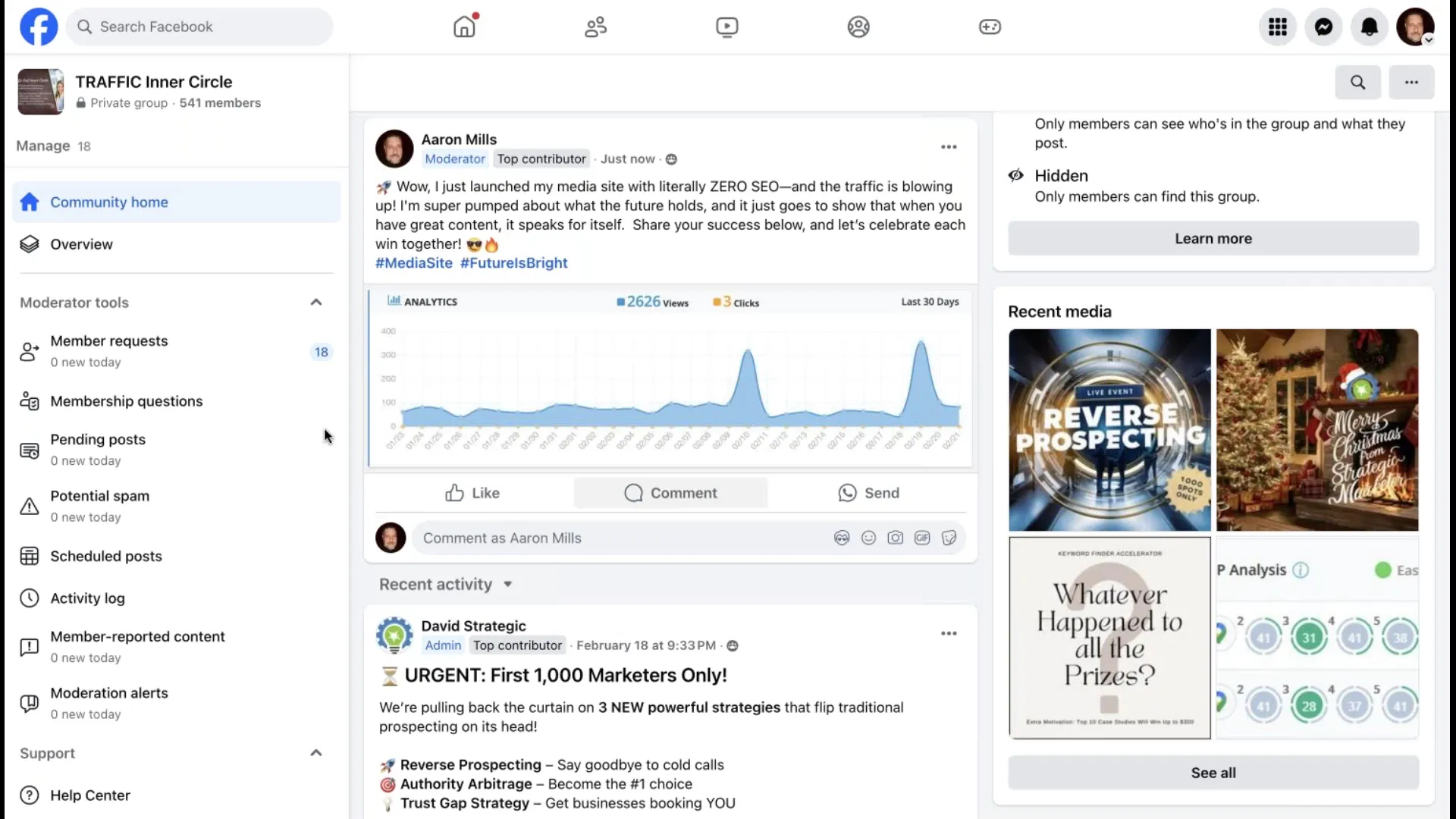This screenshot has height=819, width=1456.
Task: Click the group search magnifier button
Action: (x=1357, y=82)
